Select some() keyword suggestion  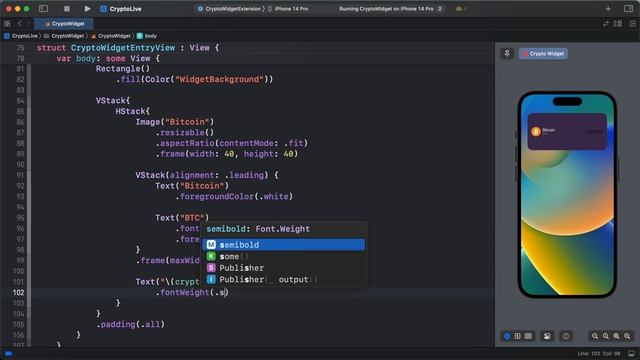pyautogui.click(x=284, y=256)
